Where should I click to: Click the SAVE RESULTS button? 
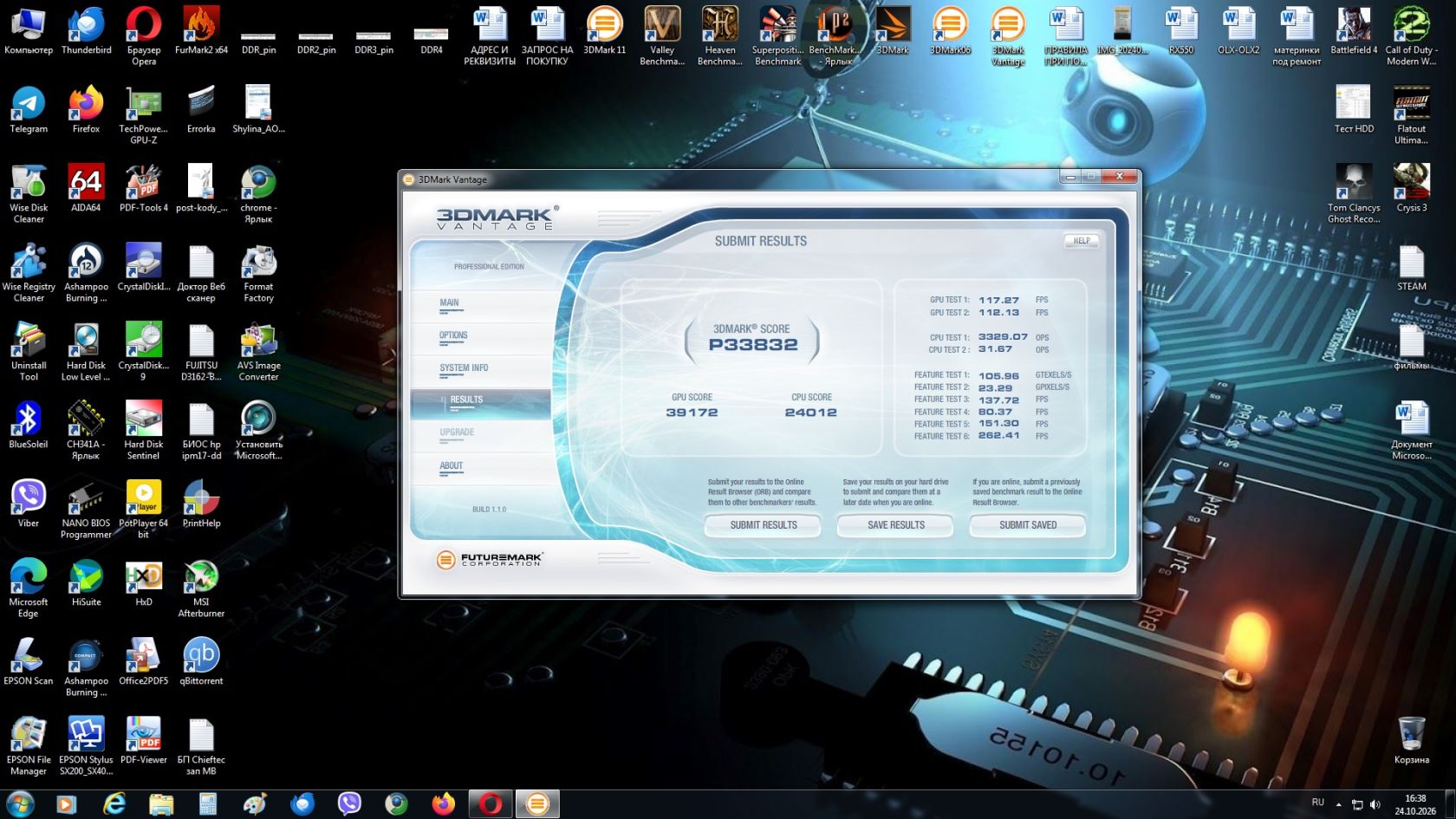click(x=895, y=525)
